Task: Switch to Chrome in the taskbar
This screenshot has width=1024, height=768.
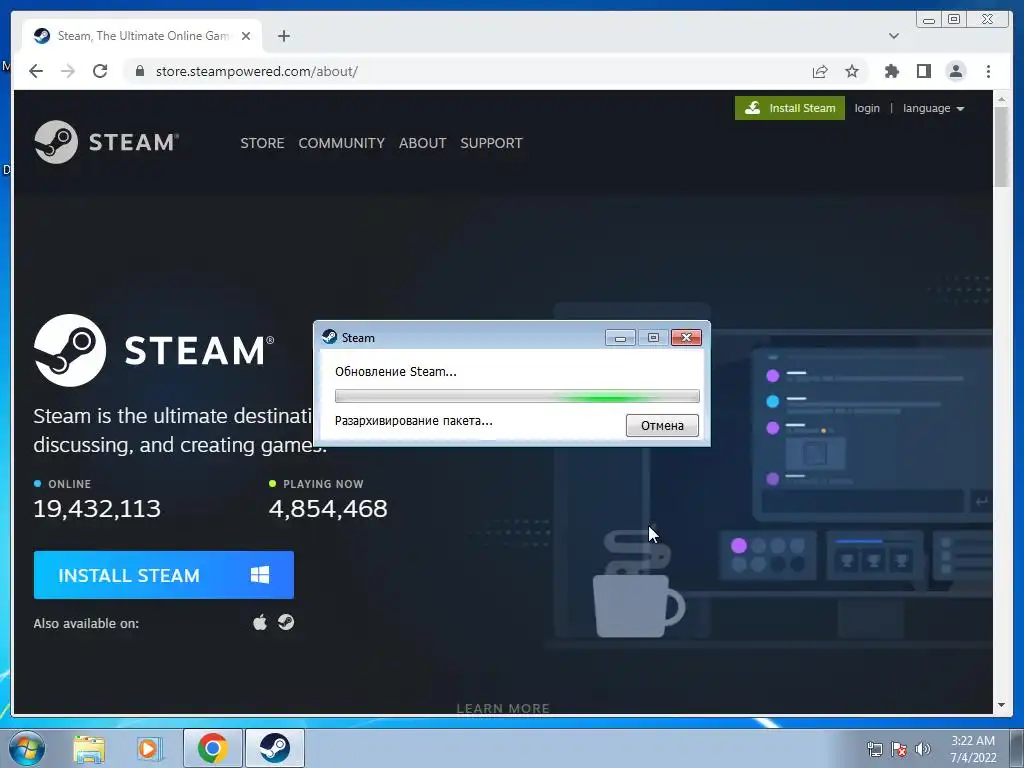Action: coord(213,748)
